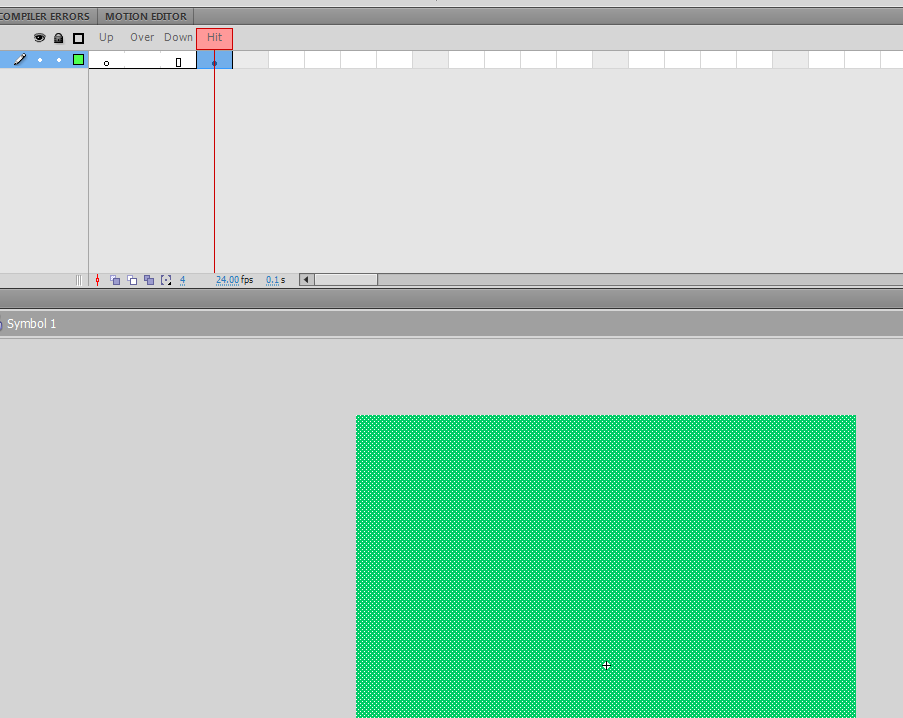
Task: Select the Up frame label
Action: point(106,37)
